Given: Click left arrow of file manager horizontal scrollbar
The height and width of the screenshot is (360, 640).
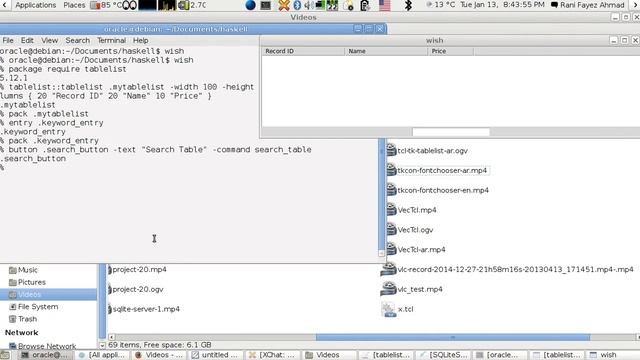Looking at the screenshot, I should point(111,337).
